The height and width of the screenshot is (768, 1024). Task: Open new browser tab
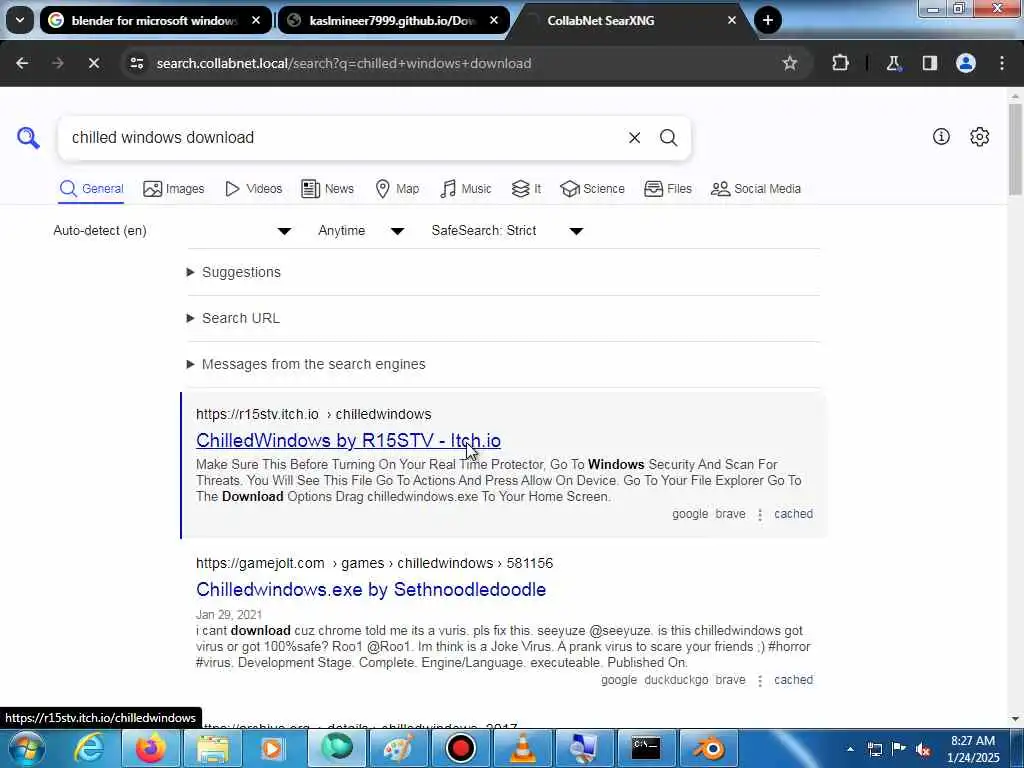tap(768, 20)
